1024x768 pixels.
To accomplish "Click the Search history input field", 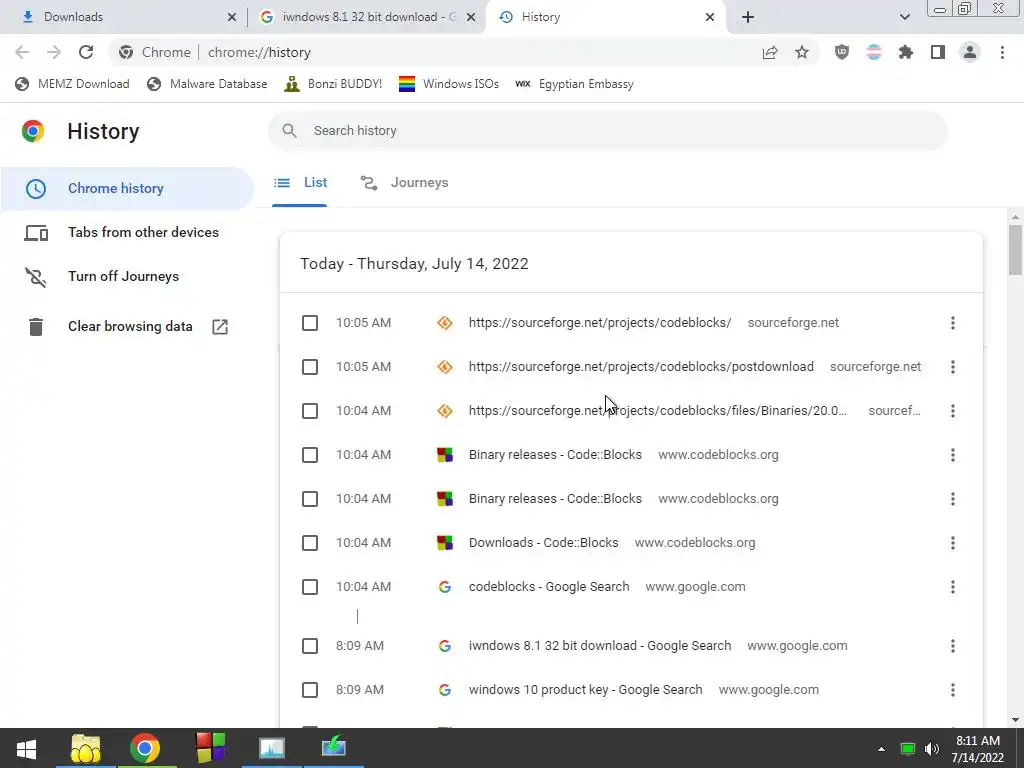I will [607, 131].
